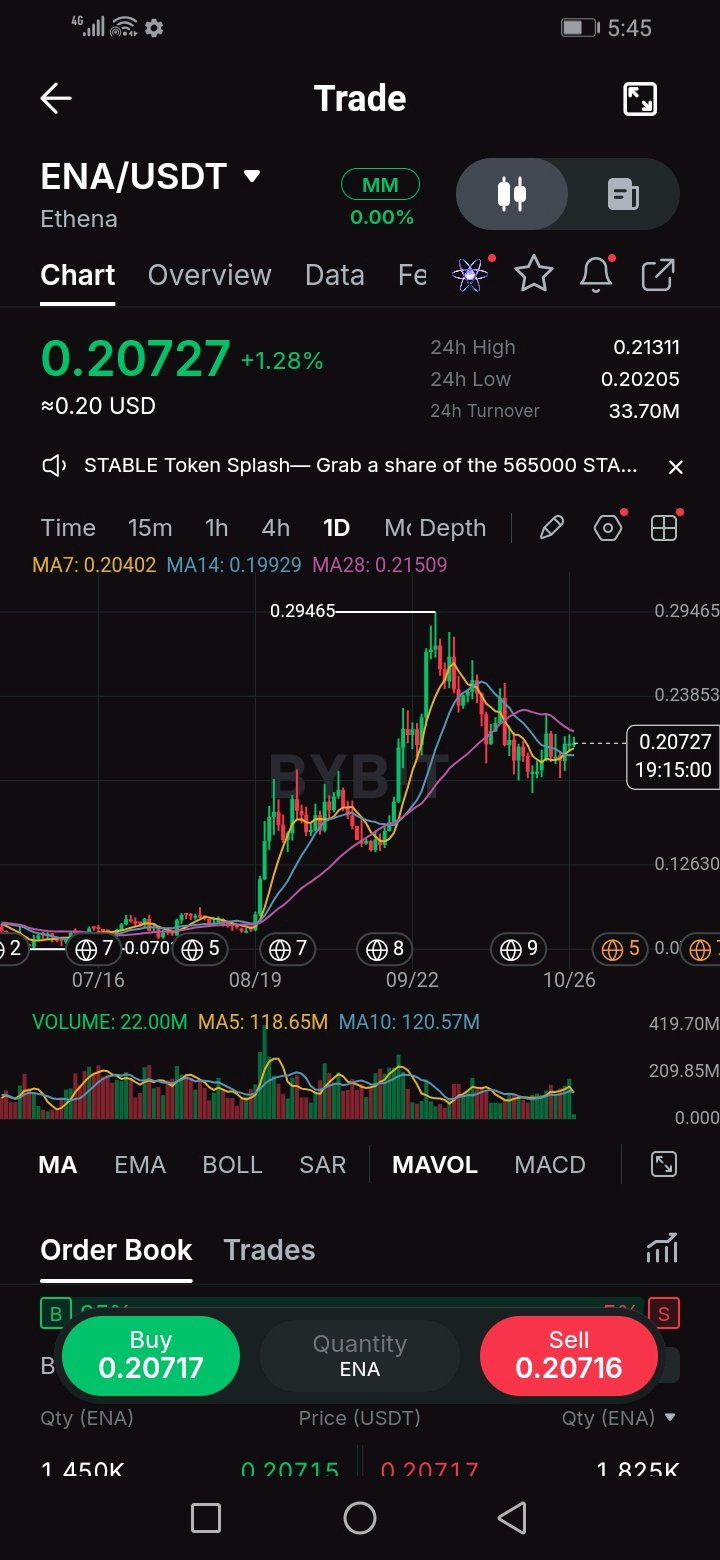This screenshot has height=1560, width=720.
Task: Tap the MM margin badge
Action: click(380, 185)
